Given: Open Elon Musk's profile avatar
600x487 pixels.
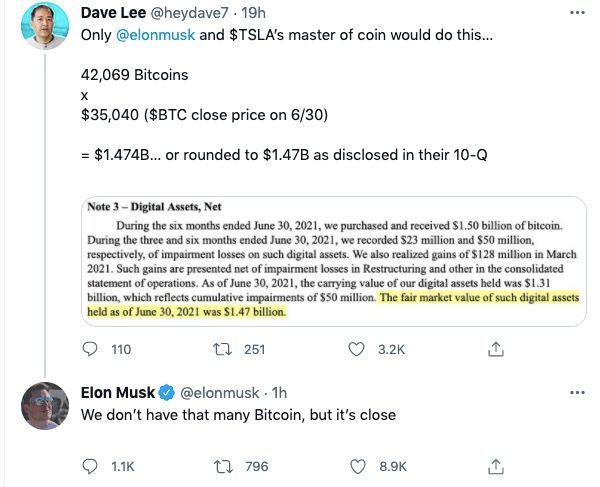Looking at the screenshot, I should click(42, 405).
